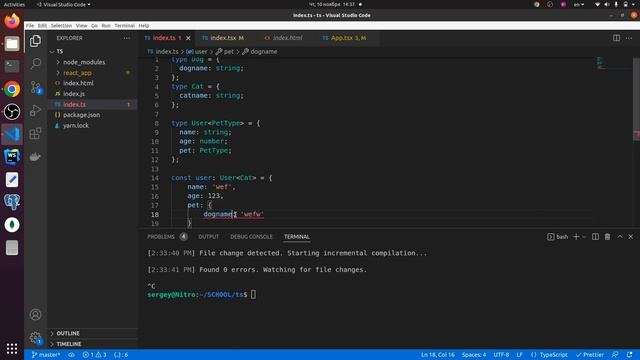Switch to the index.tsx tab
Viewport: 640px width, 360px height.
click(223, 38)
